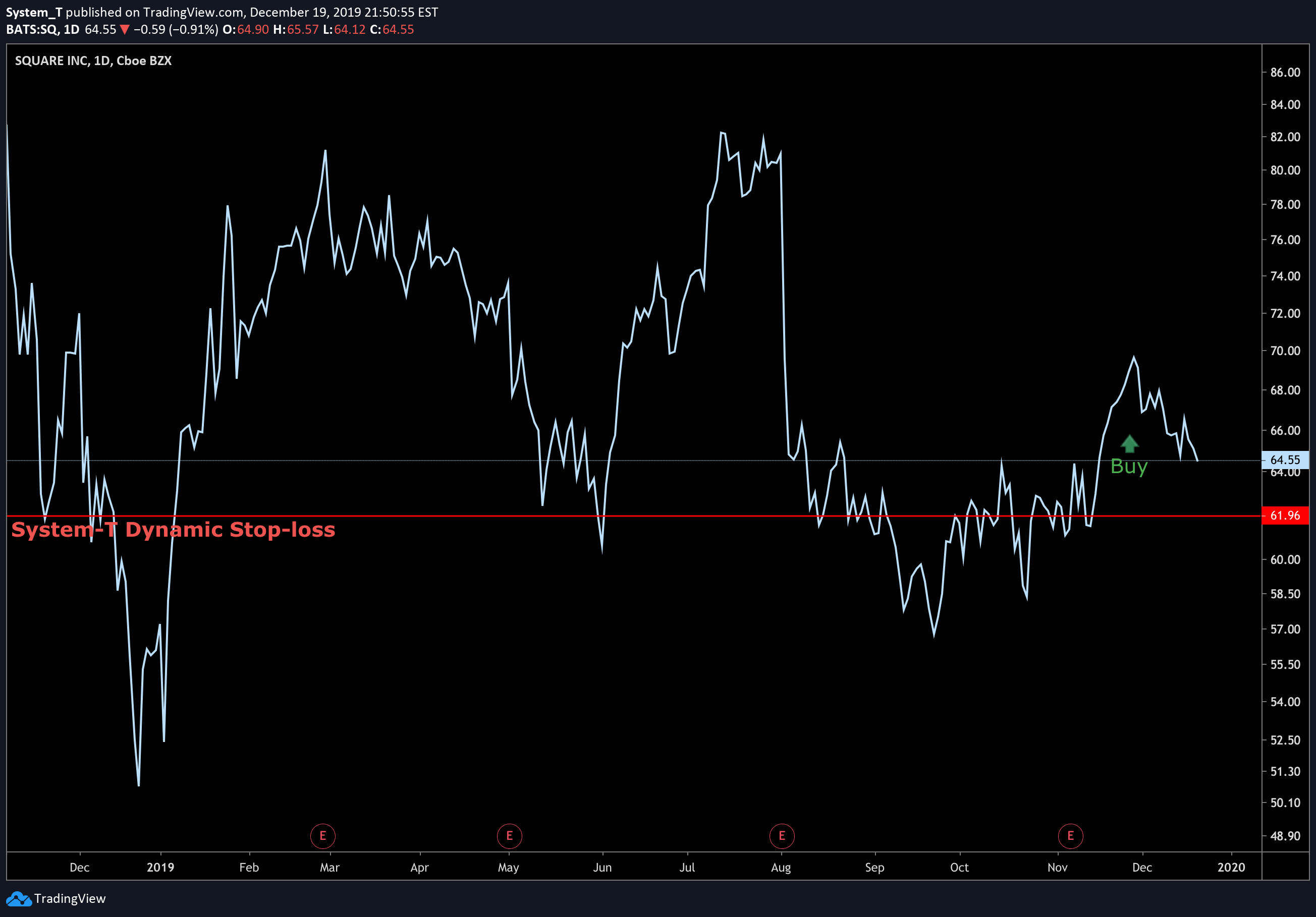The image size is (1316, 917).
Task: Click the 51.30 price axis label
Action: tap(1285, 772)
